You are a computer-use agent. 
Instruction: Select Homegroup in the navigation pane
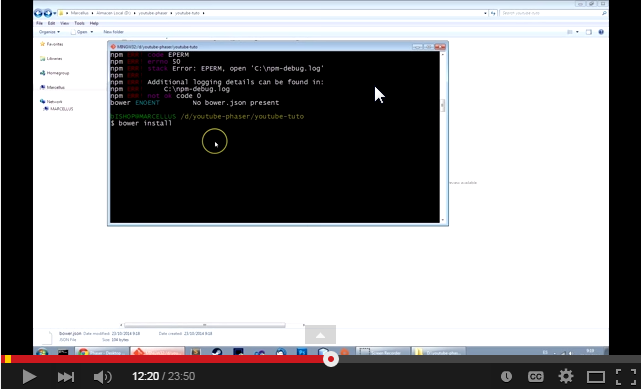(x=54, y=73)
